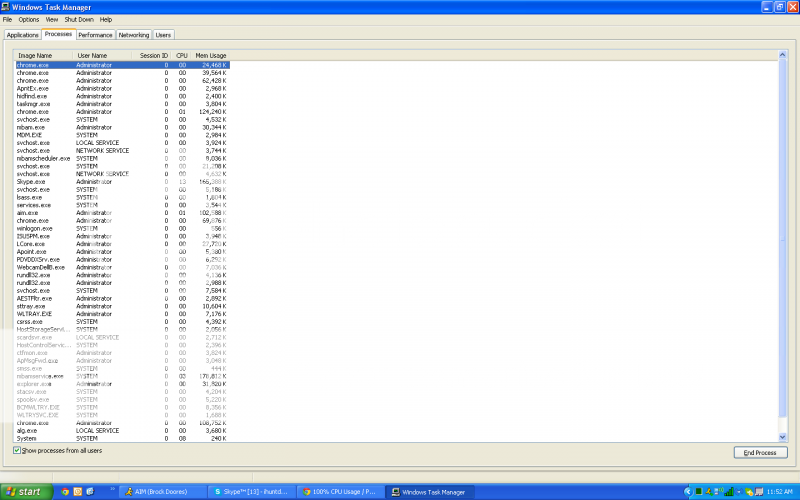Image resolution: width=800 pixels, height=500 pixels.
Task: Click the system clock showing 11:52 AM
Action: (x=780, y=492)
